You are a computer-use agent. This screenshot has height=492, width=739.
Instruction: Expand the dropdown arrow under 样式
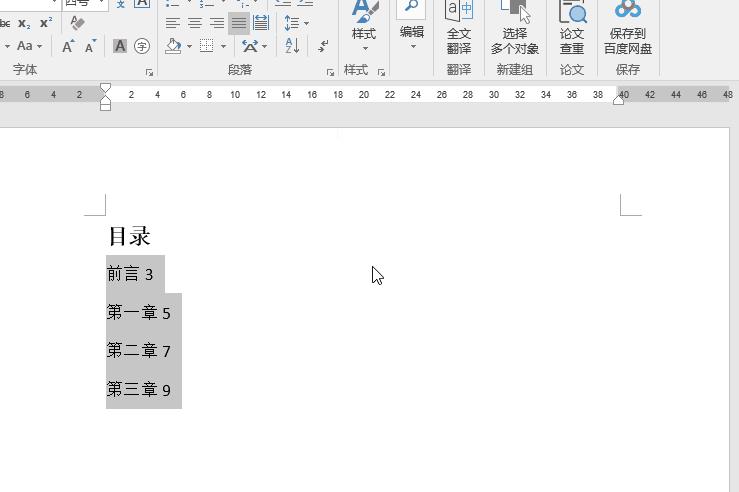pyautogui.click(x=365, y=49)
